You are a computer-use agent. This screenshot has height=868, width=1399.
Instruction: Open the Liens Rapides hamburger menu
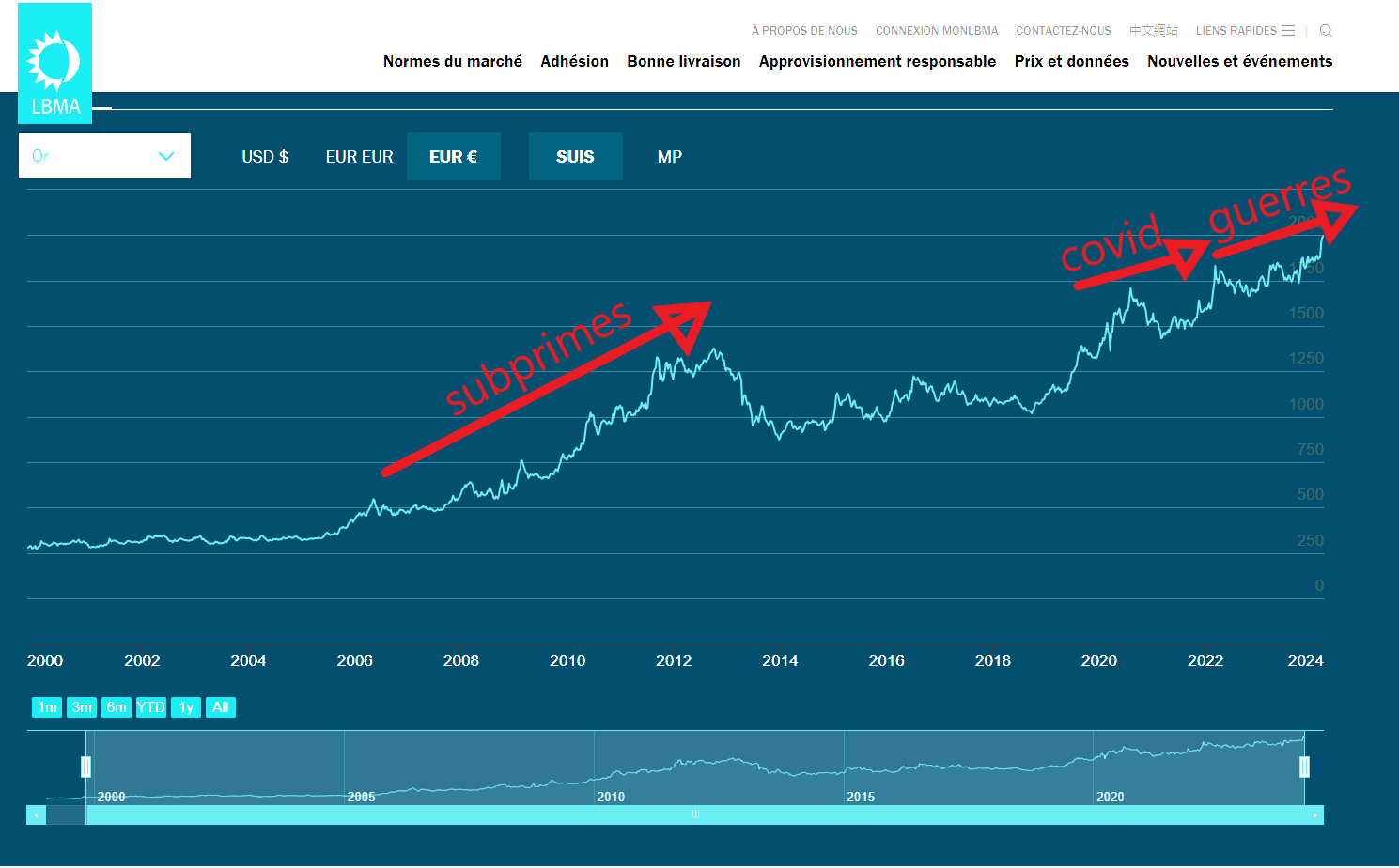pyautogui.click(x=1288, y=30)
